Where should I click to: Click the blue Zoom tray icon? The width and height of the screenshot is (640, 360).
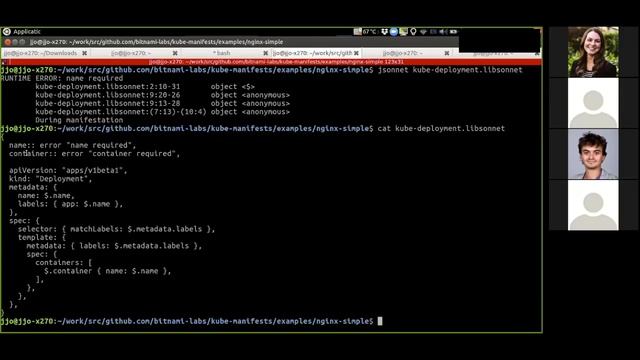pyautogui.click(x=394, y=31)
